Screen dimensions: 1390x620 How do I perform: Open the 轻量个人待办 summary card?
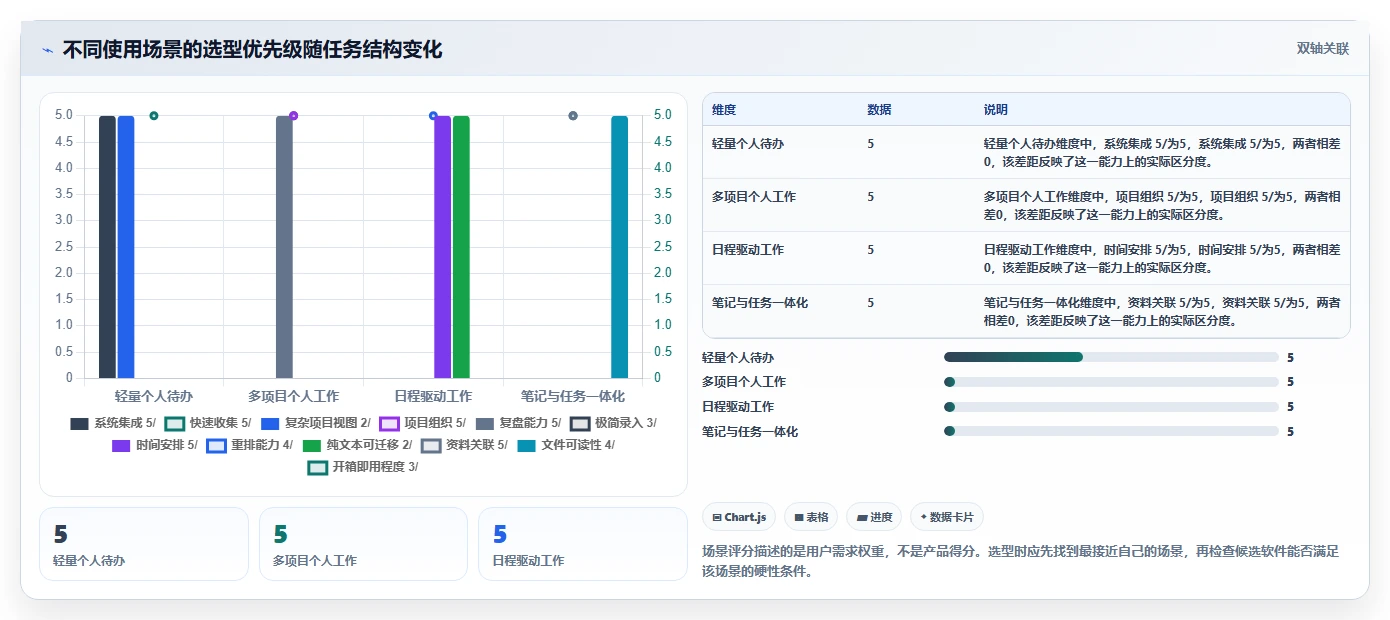click(x=143, y=544)
